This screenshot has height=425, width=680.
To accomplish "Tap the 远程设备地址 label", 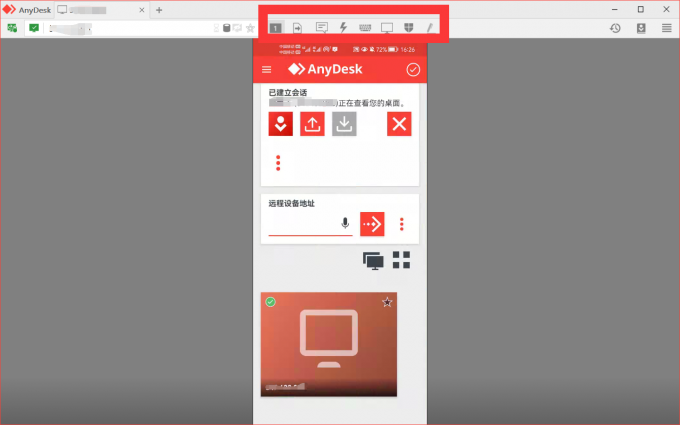I will pos(291,203).
